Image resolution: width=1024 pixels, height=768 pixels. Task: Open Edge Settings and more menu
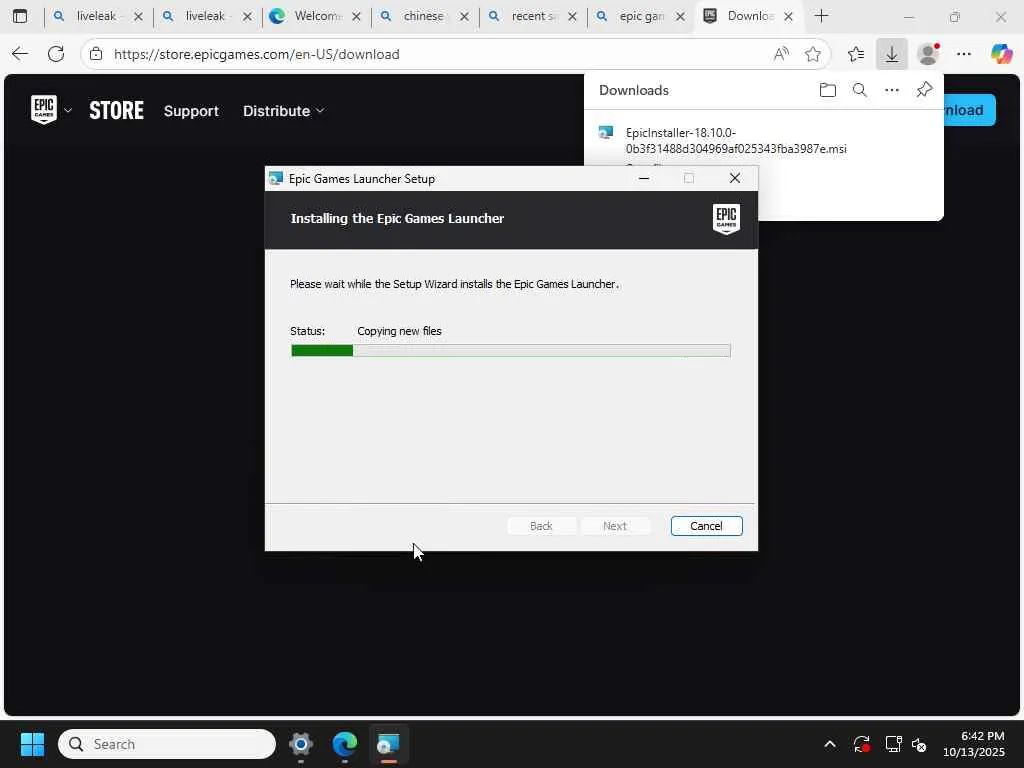pyautogui.click(x=964, y=54)
